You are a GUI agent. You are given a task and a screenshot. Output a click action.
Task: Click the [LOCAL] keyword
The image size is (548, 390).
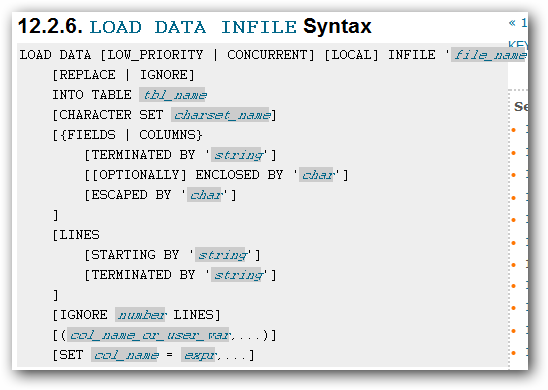pos(352,55)
